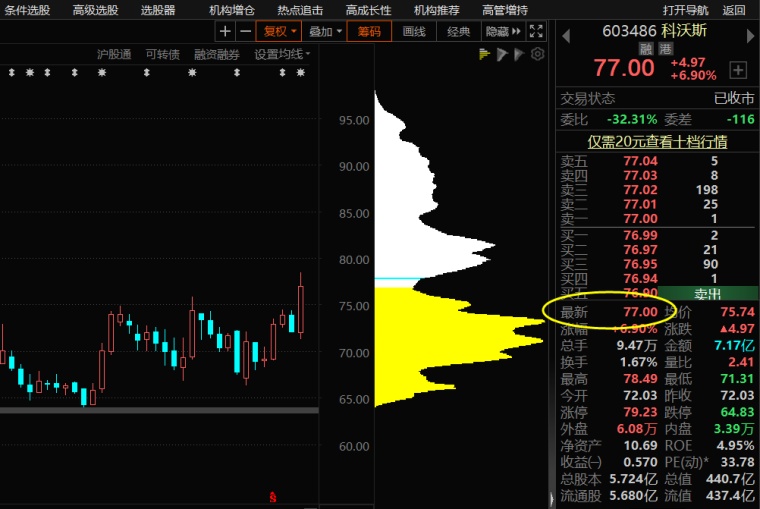Go to previous stock with left arrow
The image size is (760, 509).
(x=565, y=32)
